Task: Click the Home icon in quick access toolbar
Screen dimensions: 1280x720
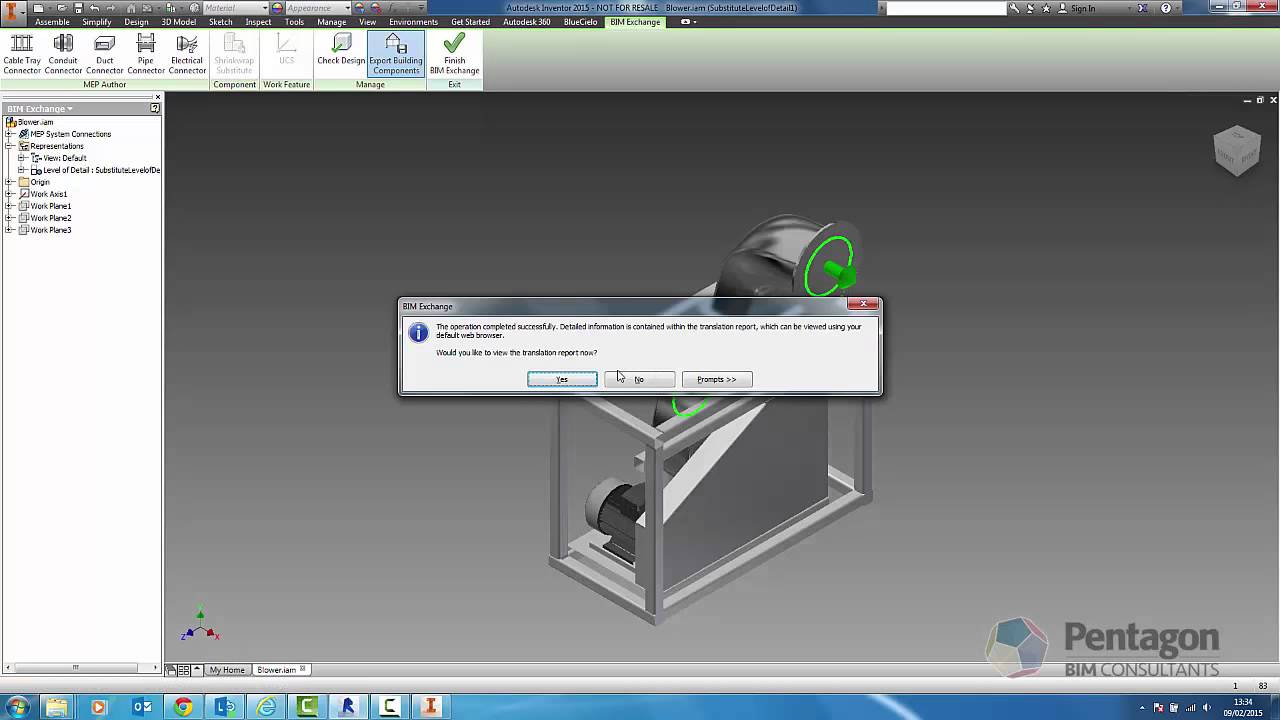Action: (130, 8)
